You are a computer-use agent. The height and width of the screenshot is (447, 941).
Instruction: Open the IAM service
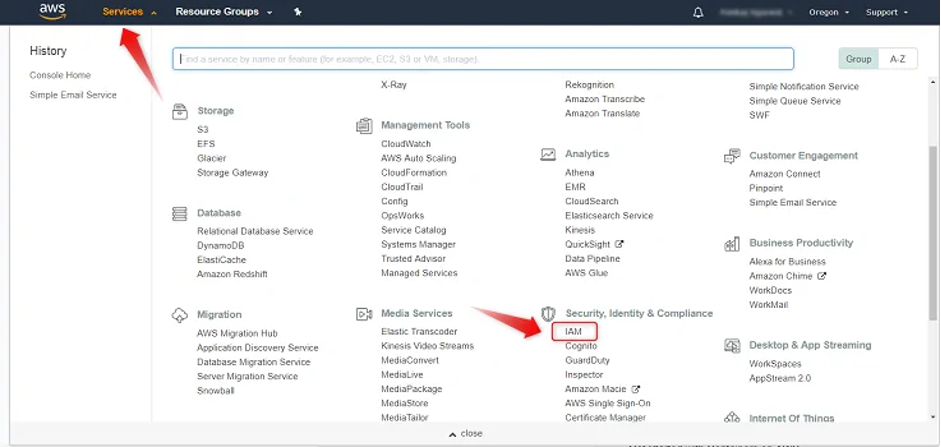574,331
